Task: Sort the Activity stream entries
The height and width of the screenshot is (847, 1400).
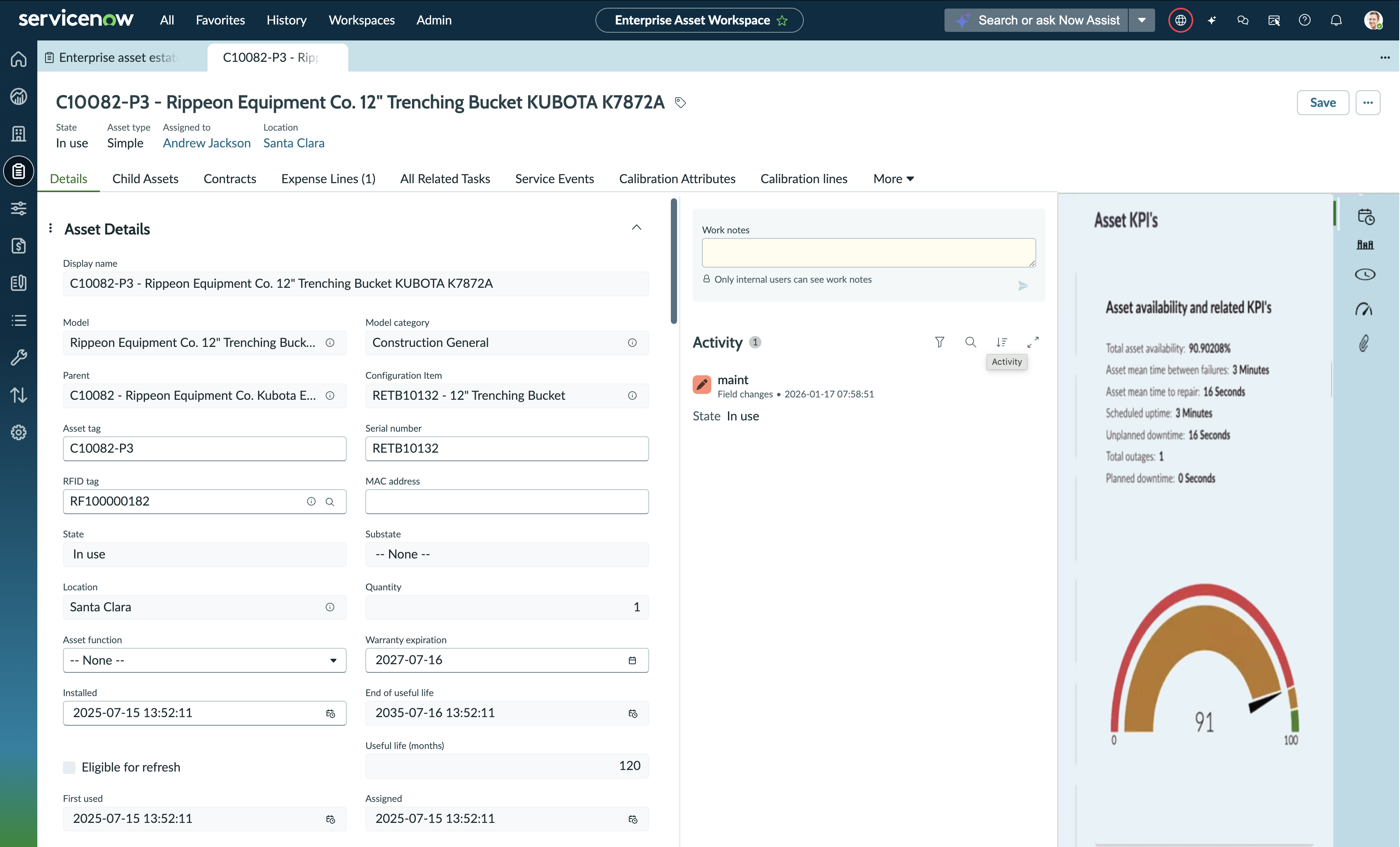Action: (1002, 342)
